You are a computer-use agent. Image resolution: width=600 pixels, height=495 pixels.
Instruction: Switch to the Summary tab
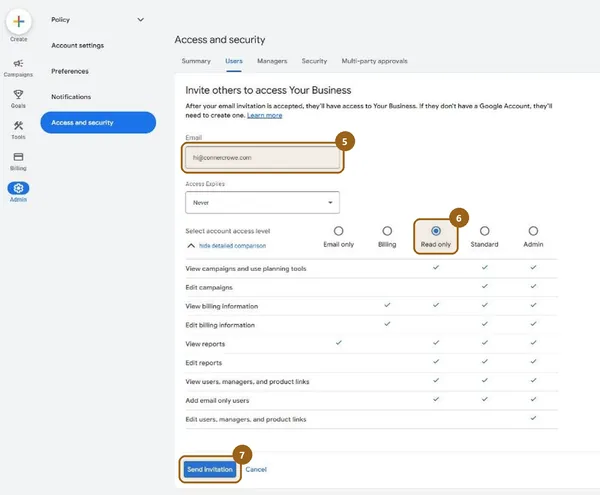pos(196,61)
